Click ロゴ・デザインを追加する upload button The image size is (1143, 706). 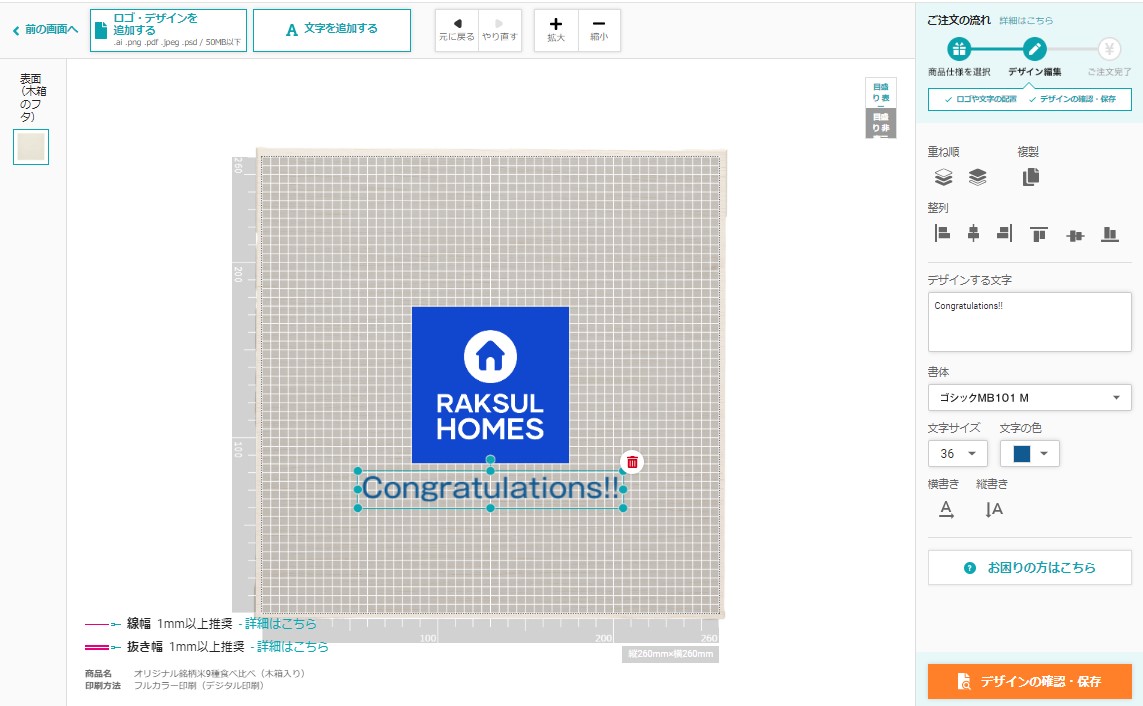point(168,30)
